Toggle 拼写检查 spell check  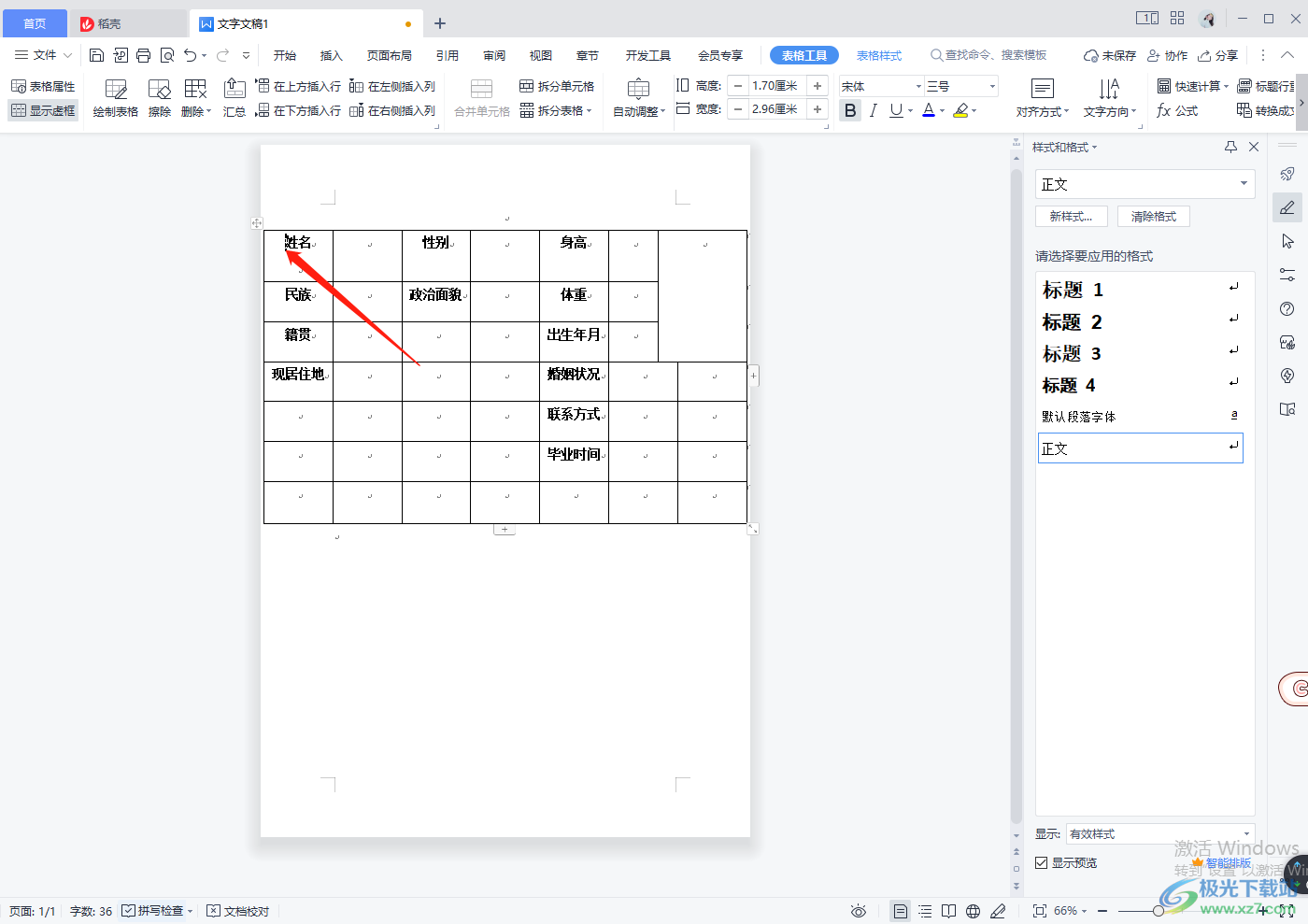point(152,911)
